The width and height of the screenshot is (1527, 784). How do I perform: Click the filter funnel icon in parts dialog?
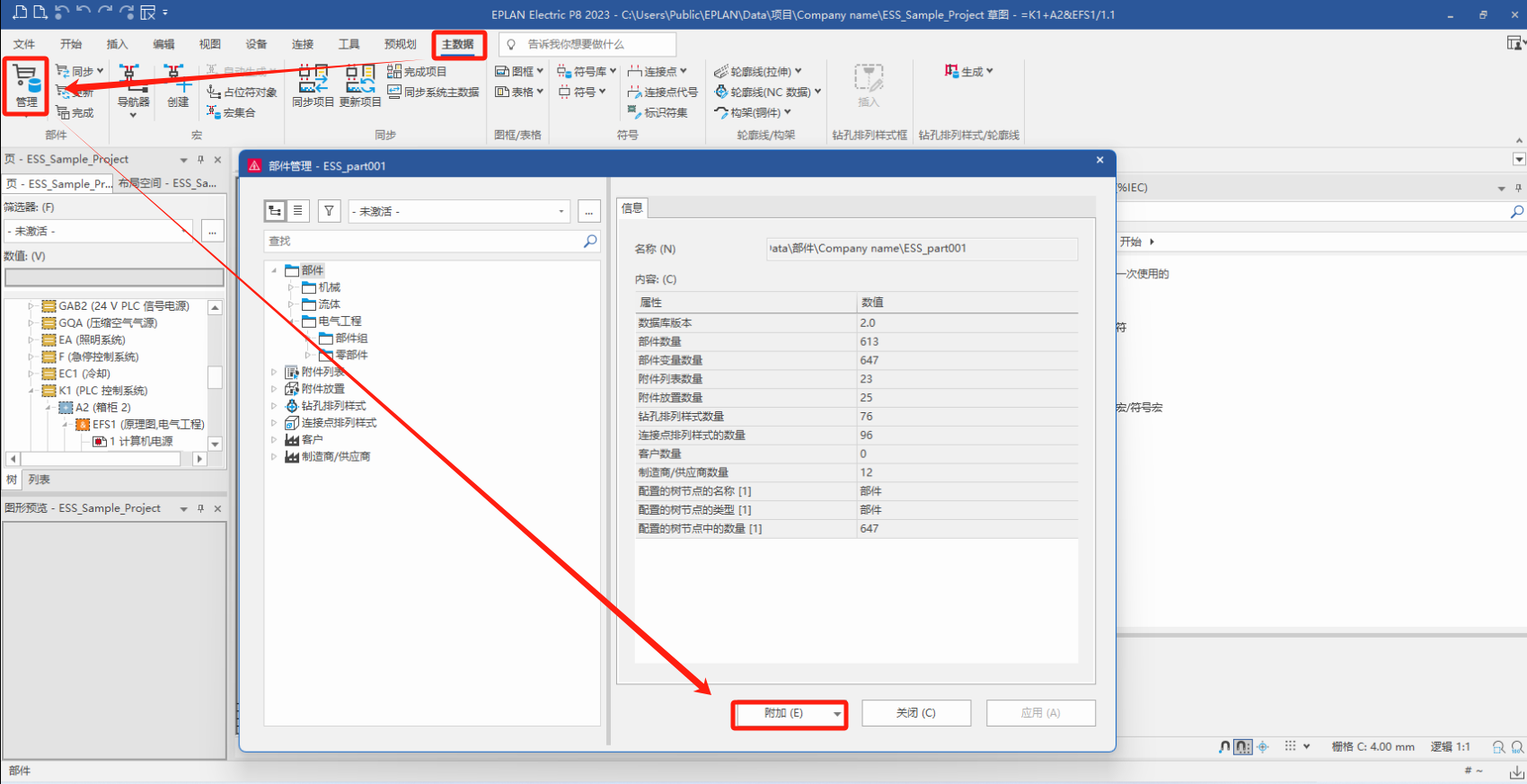click(x=330, y=211)
